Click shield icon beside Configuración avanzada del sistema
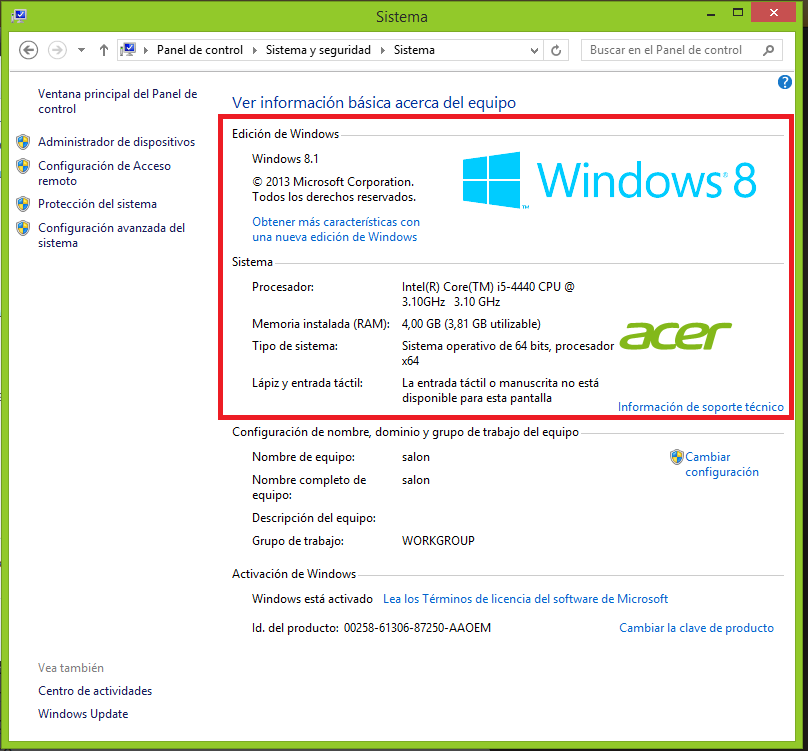 (x=23, y=228)
